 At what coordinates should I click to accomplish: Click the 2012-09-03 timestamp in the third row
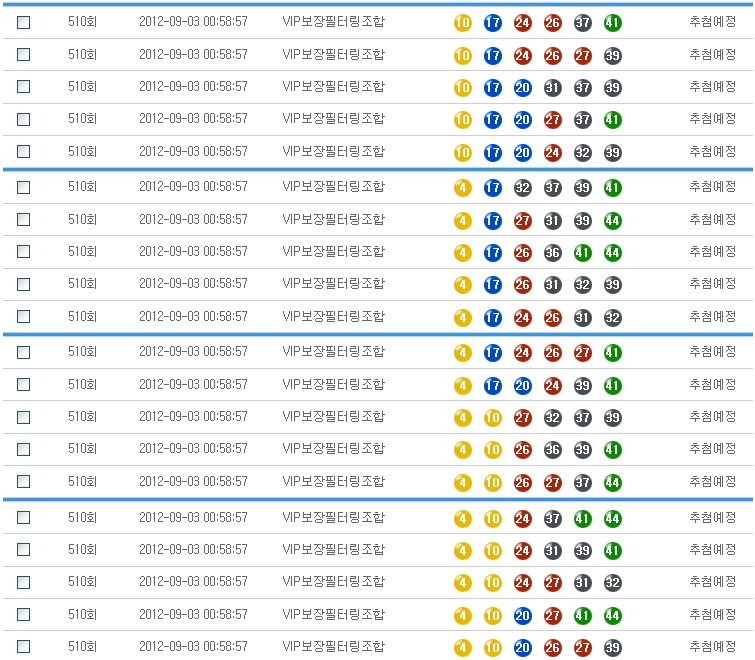tap(193, 87)
